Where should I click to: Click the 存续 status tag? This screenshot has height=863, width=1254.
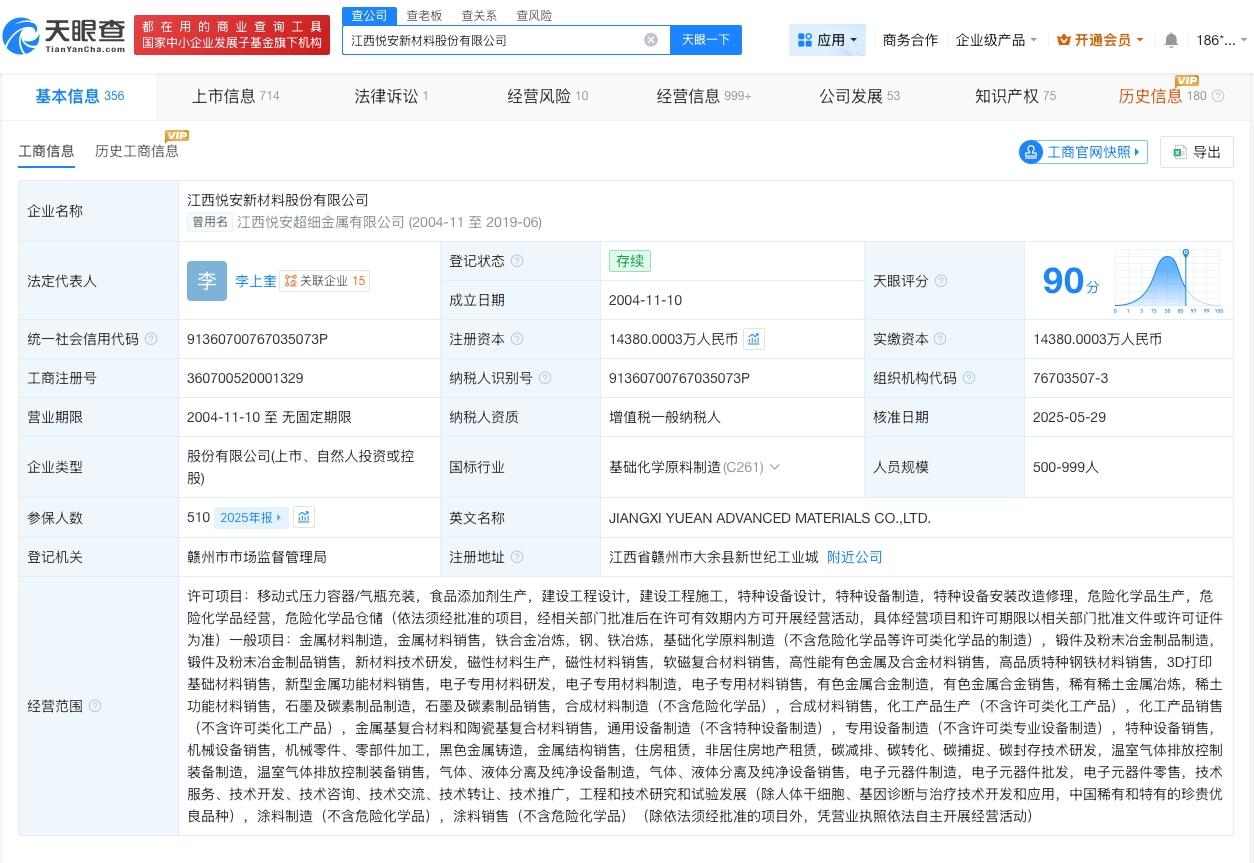point(630,261)
